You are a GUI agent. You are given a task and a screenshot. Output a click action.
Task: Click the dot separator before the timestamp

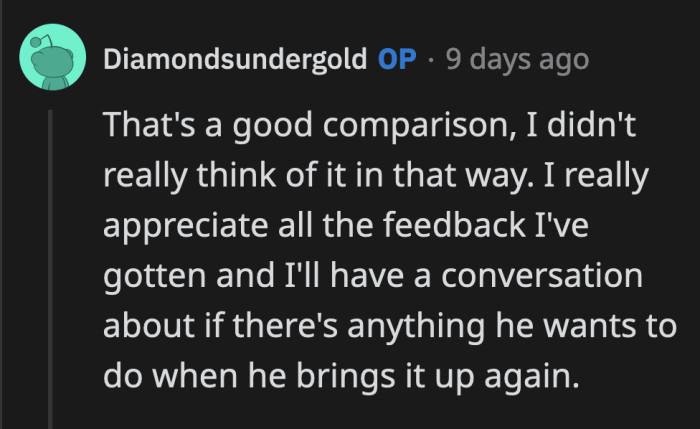point(431,60)
